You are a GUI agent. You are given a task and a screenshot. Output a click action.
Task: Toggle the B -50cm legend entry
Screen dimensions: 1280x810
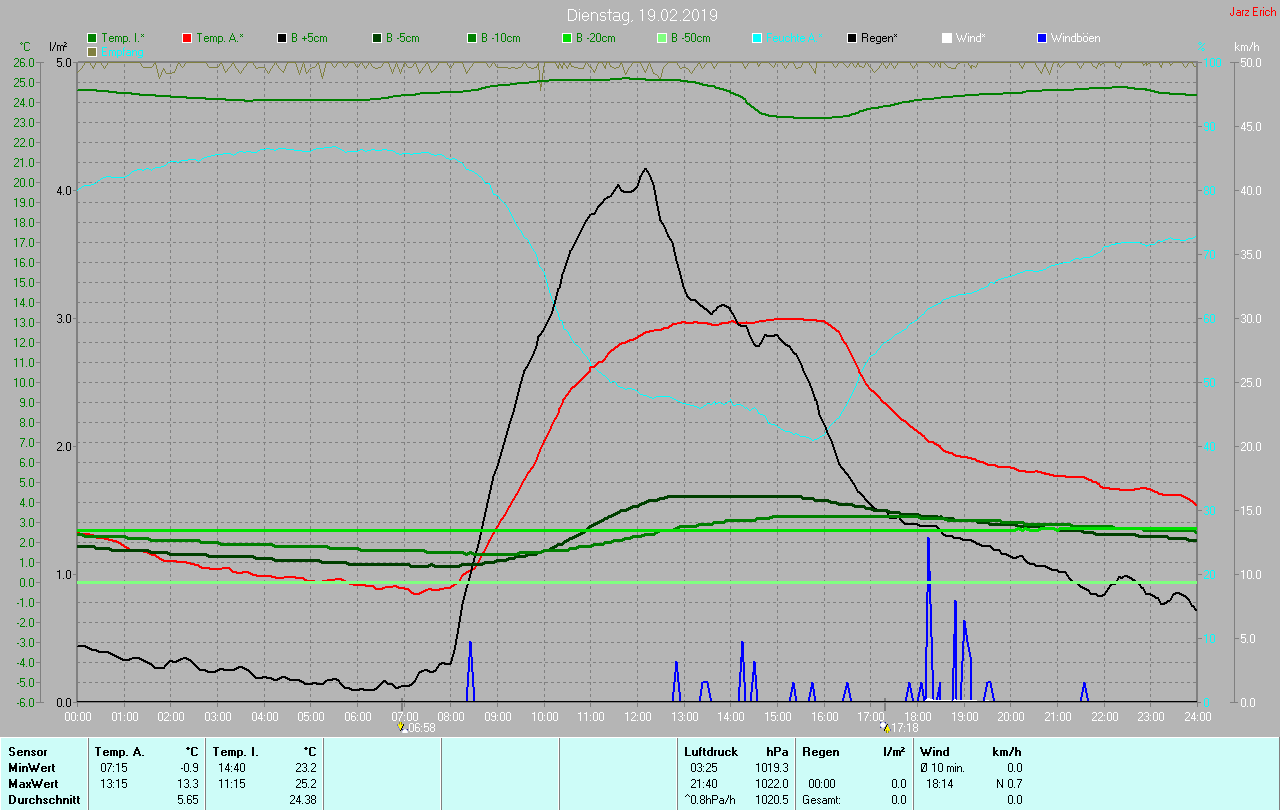click(x=662, y=38)
